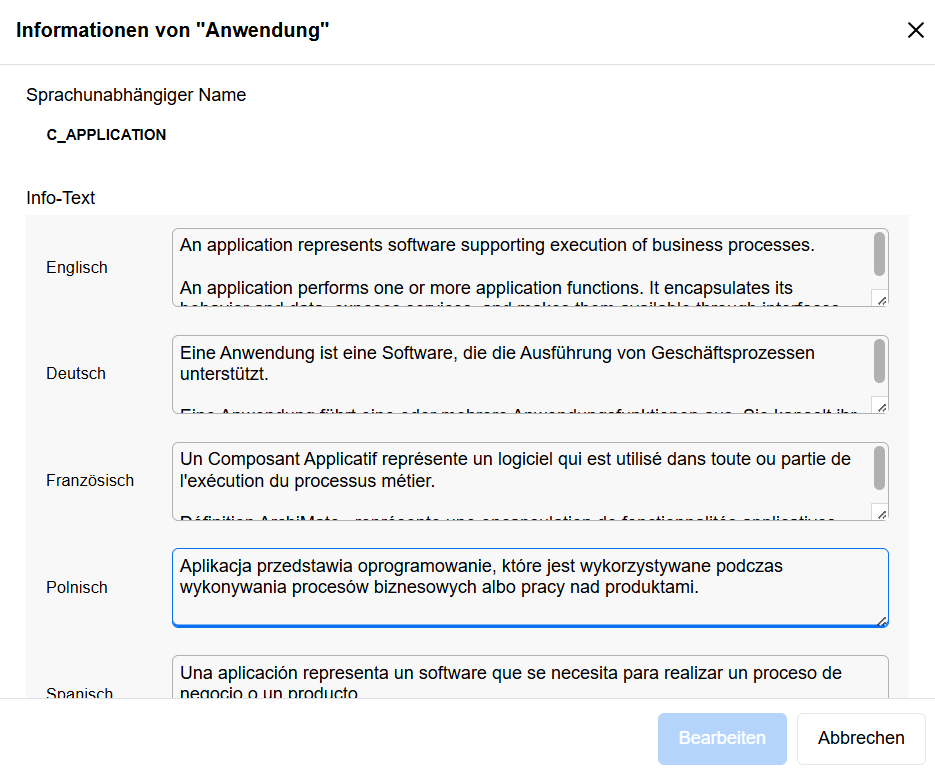The height and width of the screenshot is (775, 935).
Task: Click the resize grip of the Französisch text area
Action: 879,511
